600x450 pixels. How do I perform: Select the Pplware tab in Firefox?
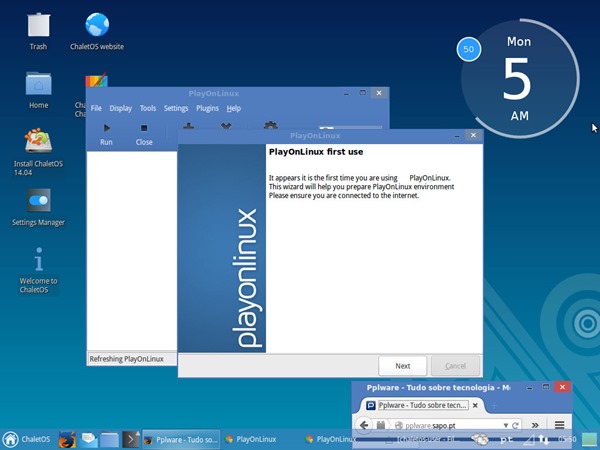tap(422, 405)
